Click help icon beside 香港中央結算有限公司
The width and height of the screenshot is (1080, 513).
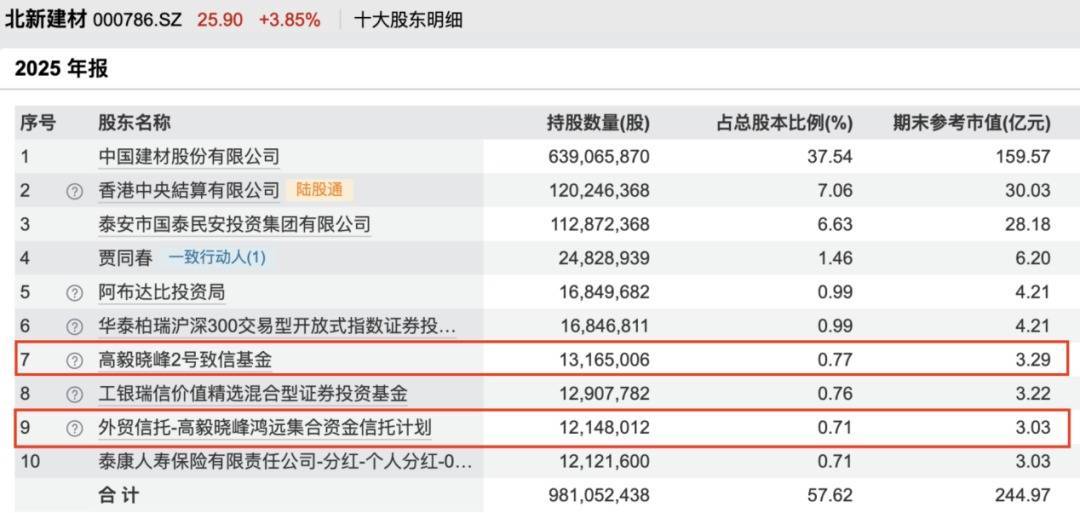coord(74,191)
